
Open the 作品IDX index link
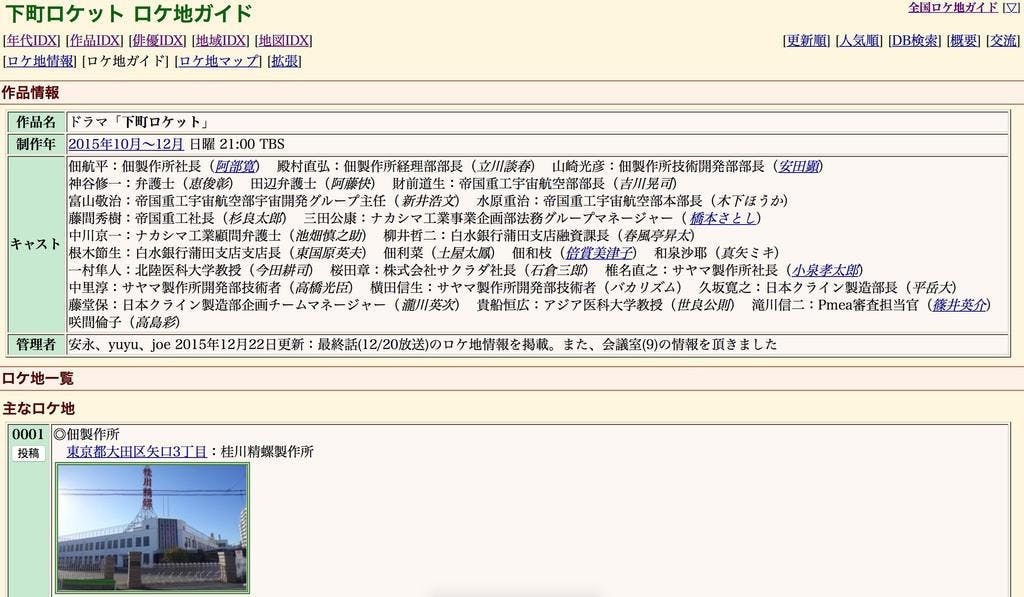pos(95,40)
